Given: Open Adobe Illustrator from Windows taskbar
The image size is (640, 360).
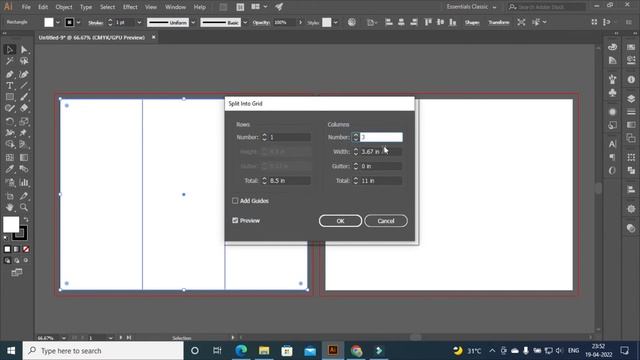Looking at the screenshot, I should (333, 350).
